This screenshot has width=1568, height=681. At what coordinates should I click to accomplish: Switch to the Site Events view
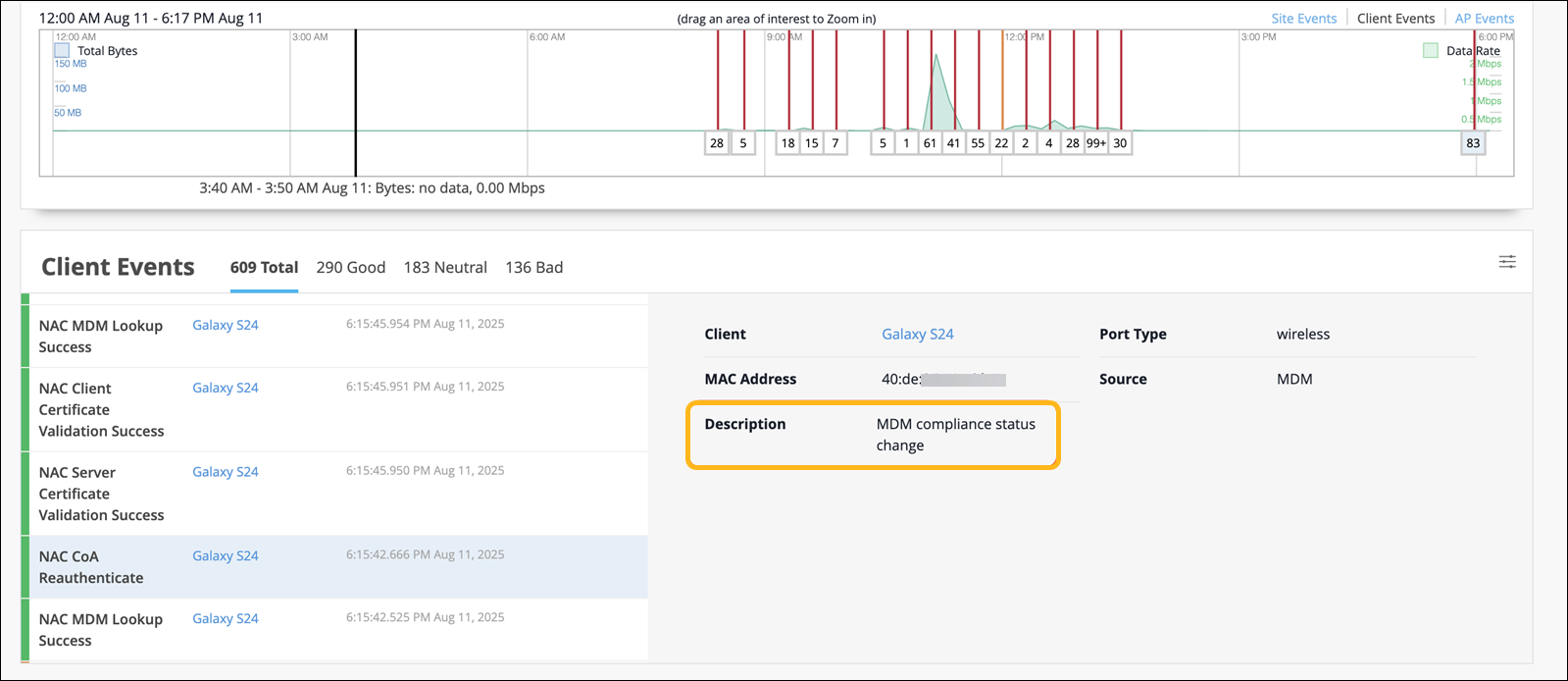coord(1303,18)
